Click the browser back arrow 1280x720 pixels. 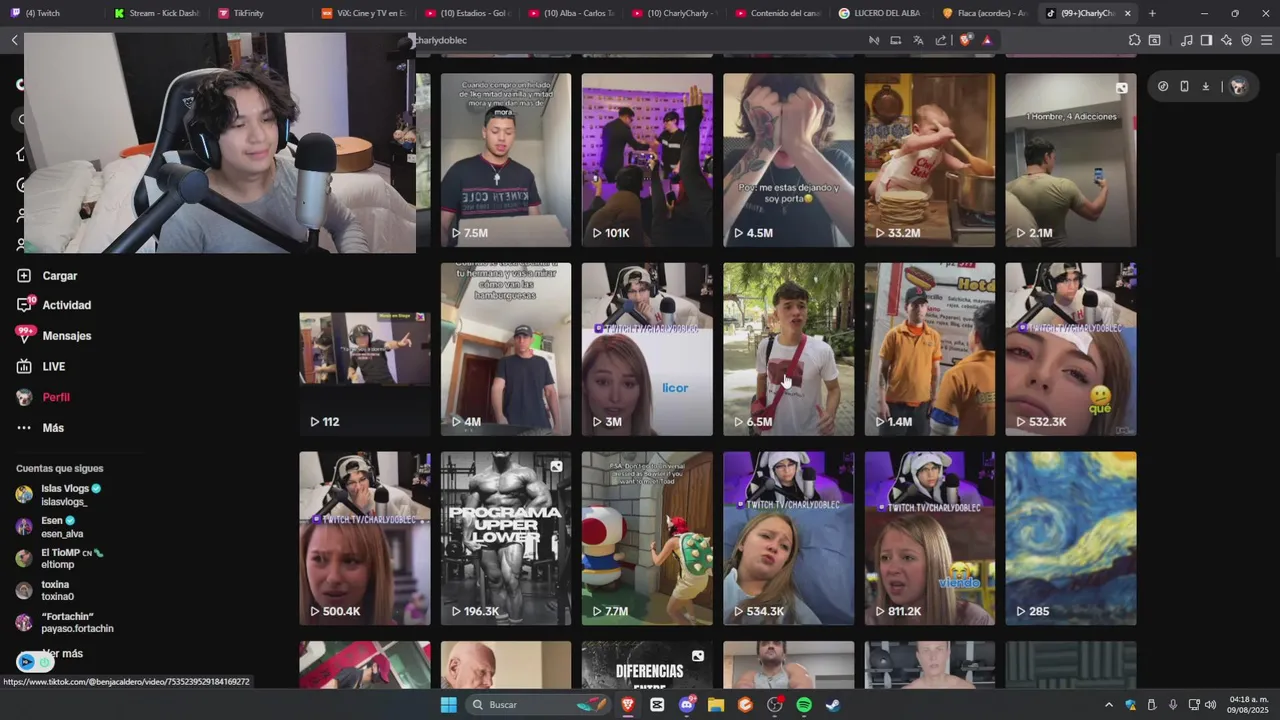[14, 40]
